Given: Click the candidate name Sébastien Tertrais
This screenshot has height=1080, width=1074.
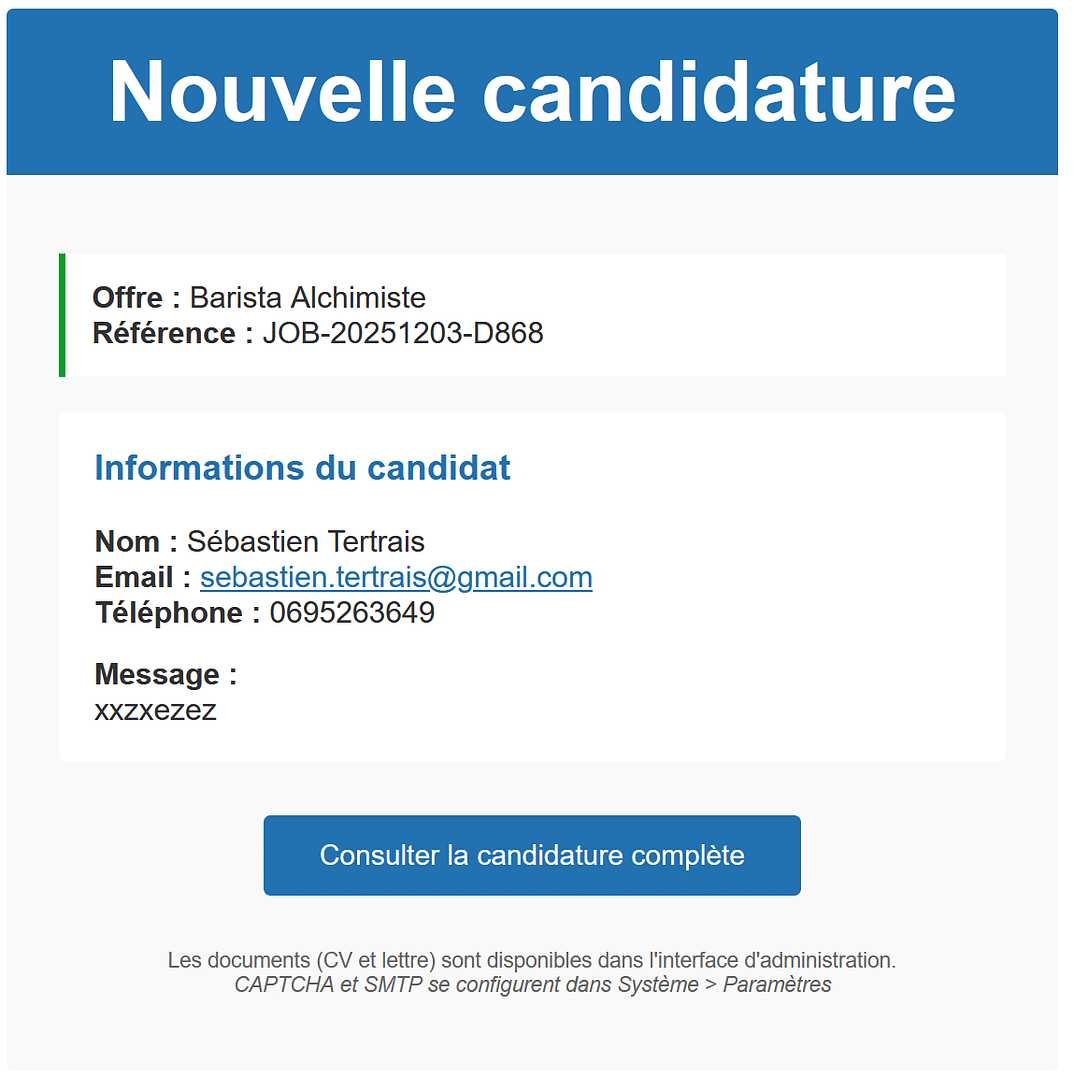Looking at the screenshot, I should point(306,542).
